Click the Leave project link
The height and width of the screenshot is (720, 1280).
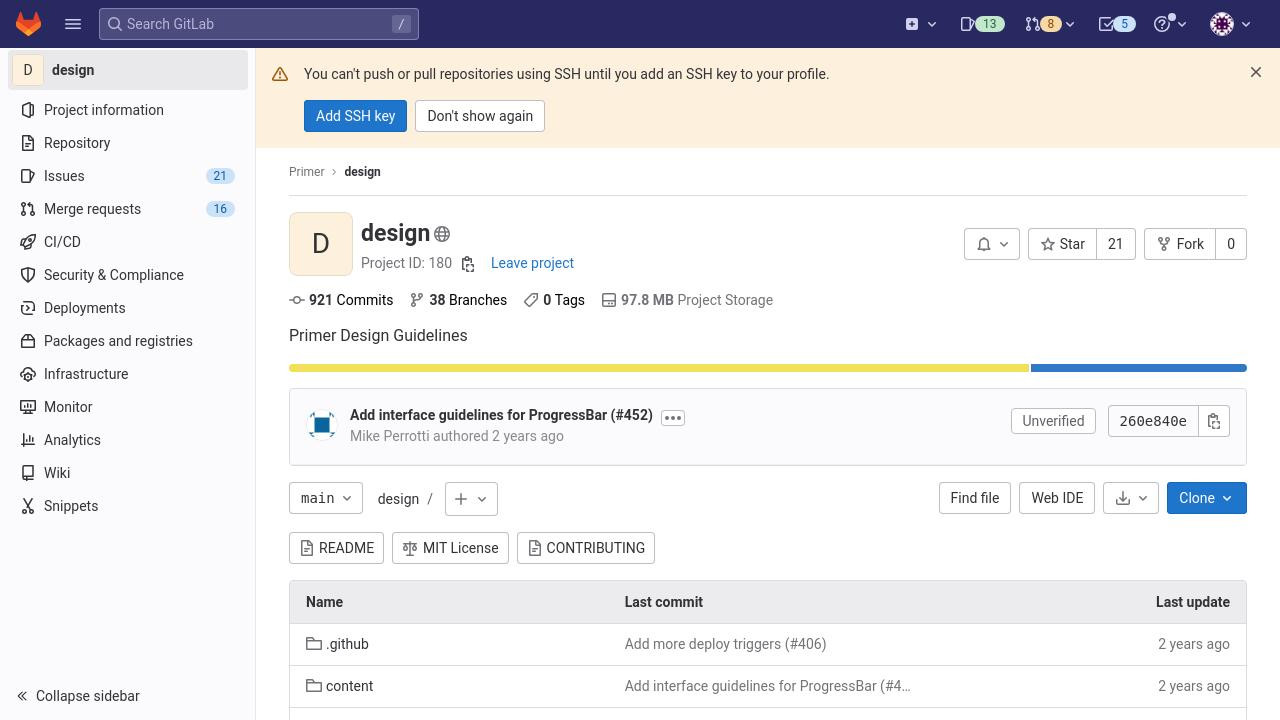click(532, 263)
